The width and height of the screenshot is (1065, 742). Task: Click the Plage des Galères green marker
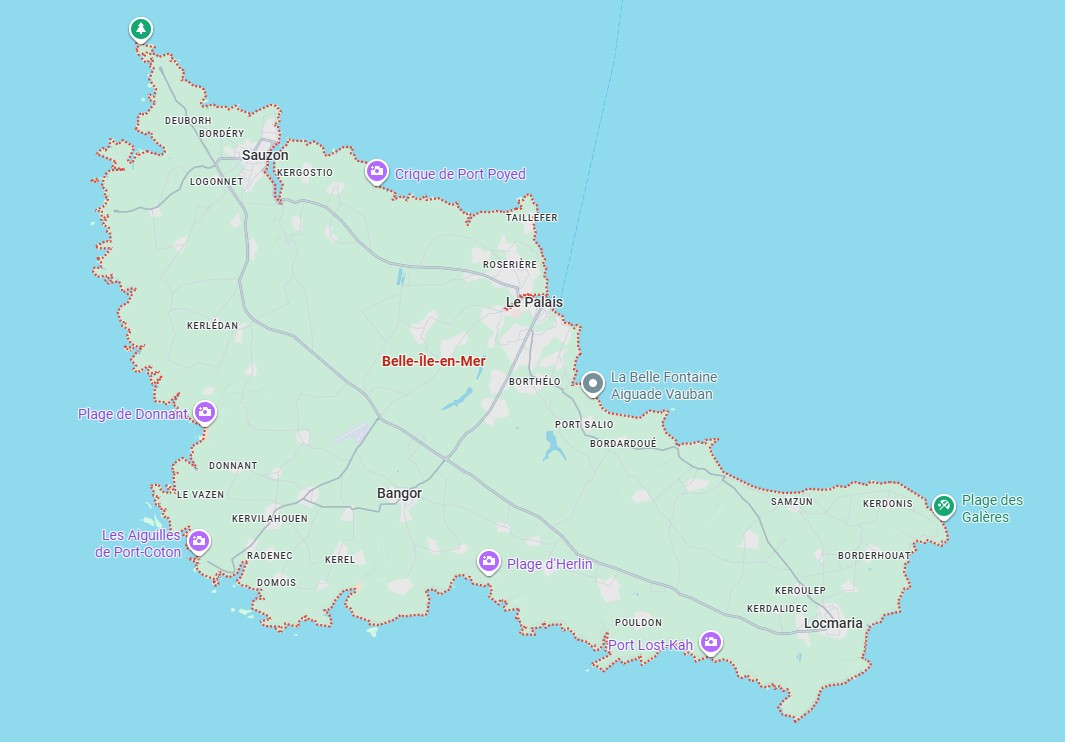943,506
